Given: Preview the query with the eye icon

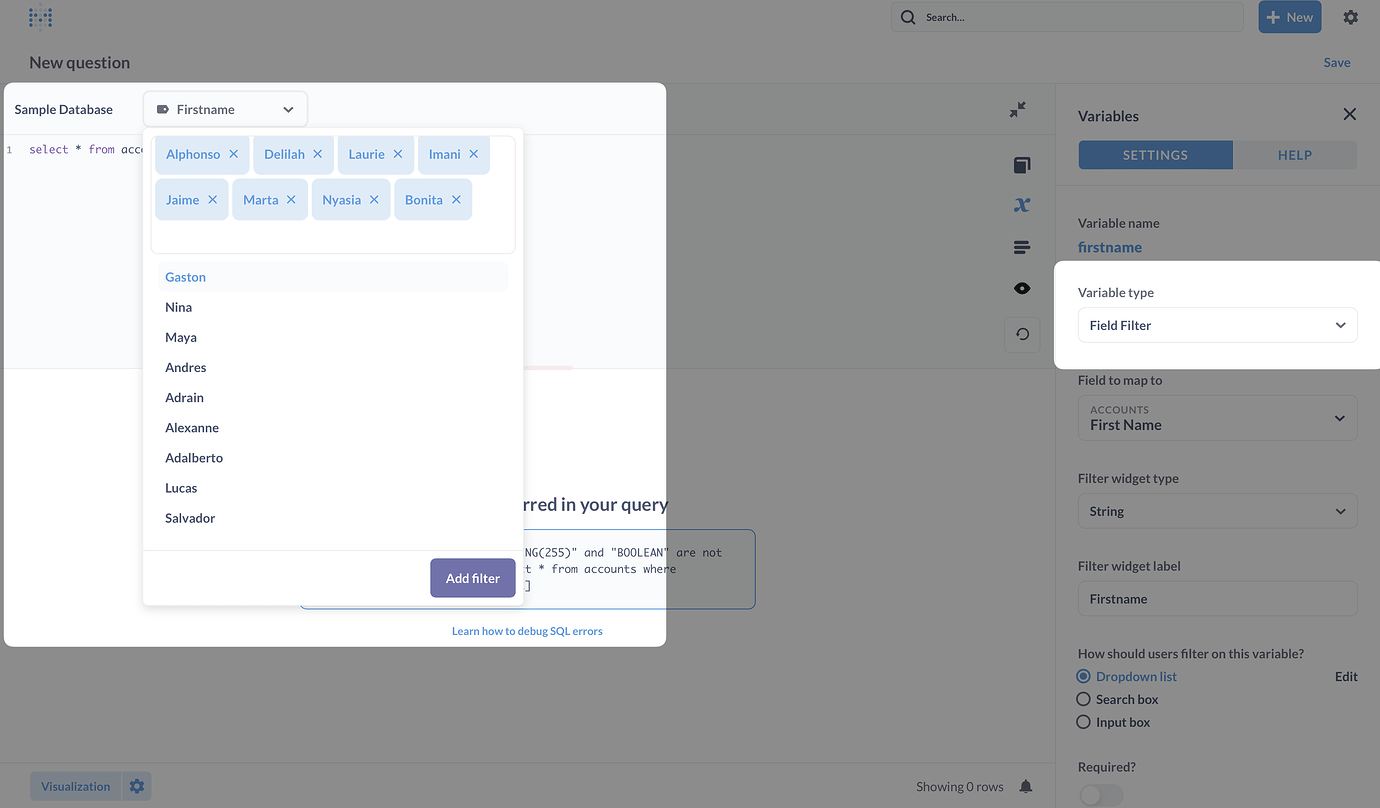Looking at the screenshot, I should pos(1021,288).
